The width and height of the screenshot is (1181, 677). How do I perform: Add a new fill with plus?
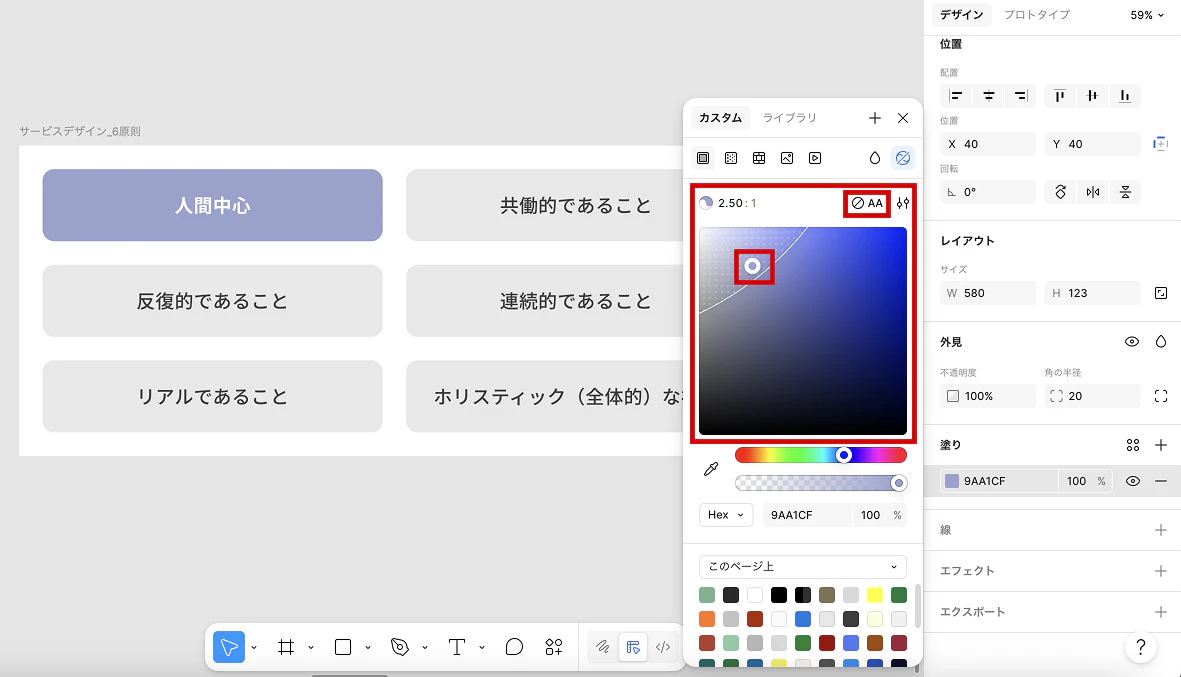pyautogui.click(x=1161, y=445)
